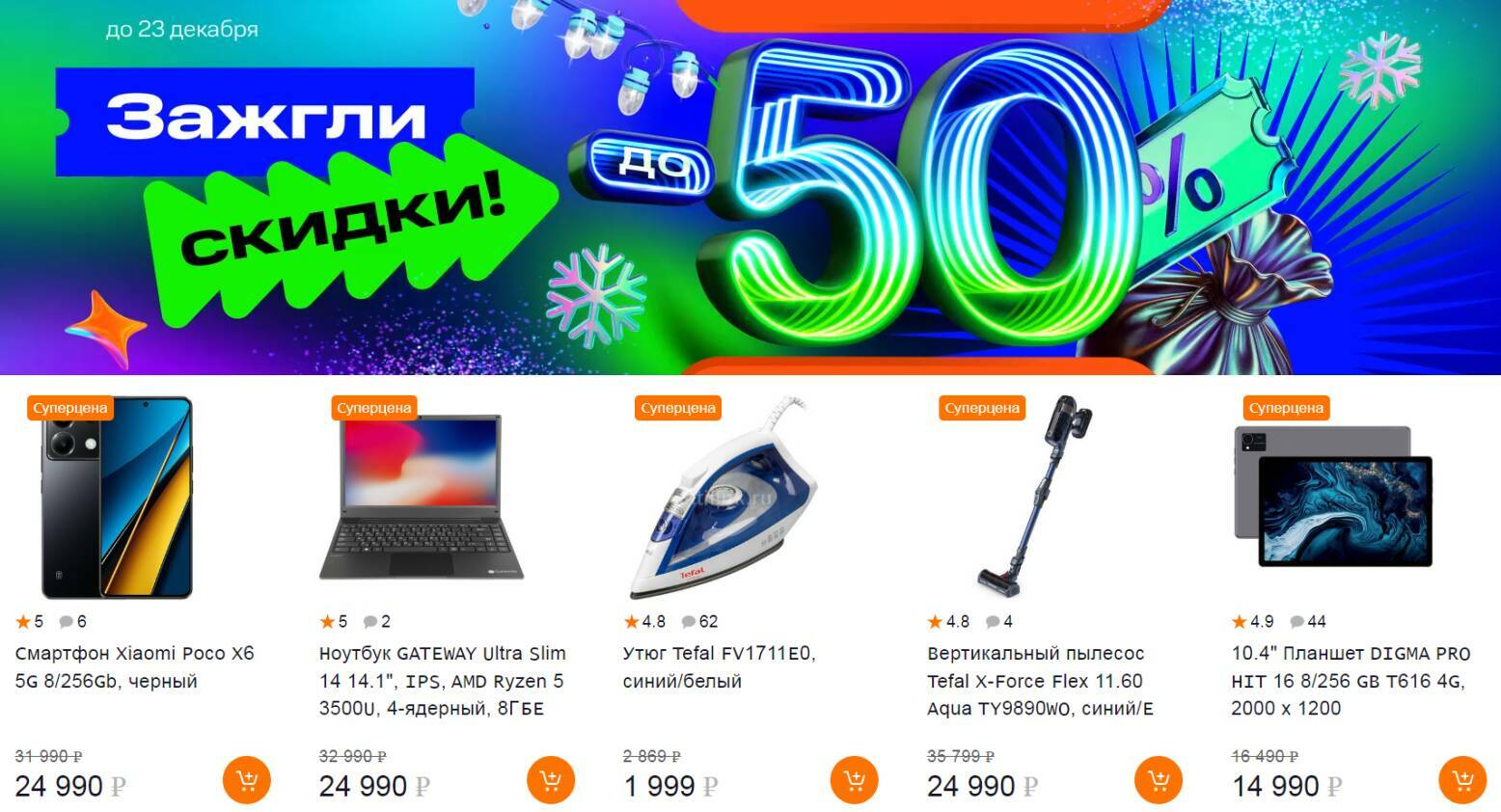Click the star rating 5 of Xiaomi Poco X6
The width and height of the screenshot is (1501, 812).
(30, 621)
